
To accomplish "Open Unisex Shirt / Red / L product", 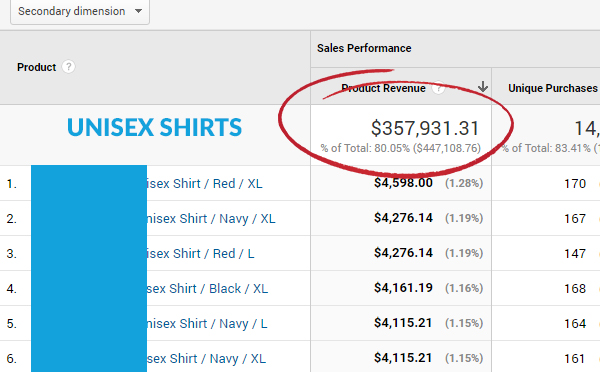I will coord(201,254).
